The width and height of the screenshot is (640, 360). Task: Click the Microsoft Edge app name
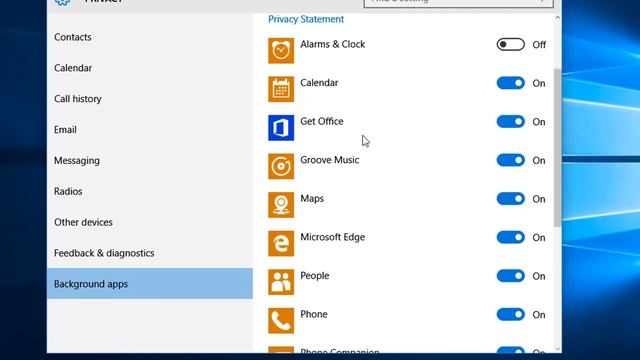[x=333, y=237]
